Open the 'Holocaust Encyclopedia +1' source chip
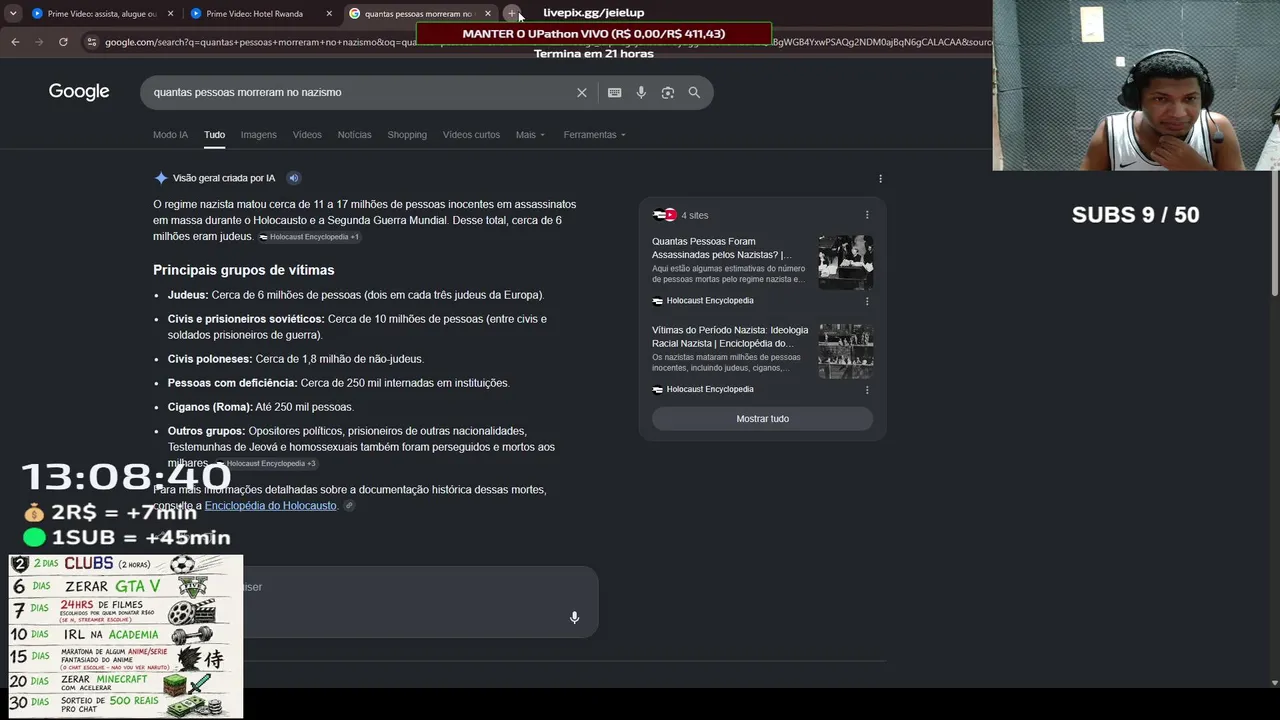The image size is (1280, 720). 309,237
